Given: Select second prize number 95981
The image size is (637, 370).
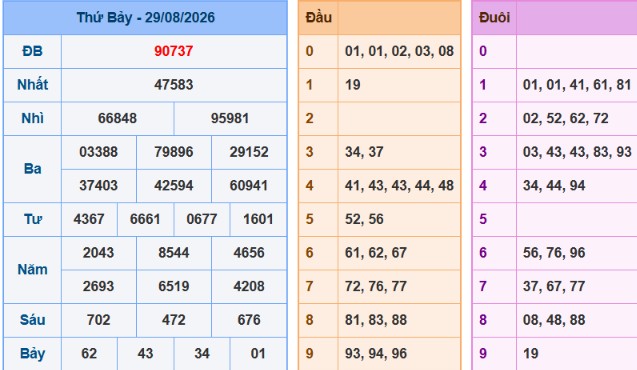Looking at the screenshot, I should coord(230,119).
